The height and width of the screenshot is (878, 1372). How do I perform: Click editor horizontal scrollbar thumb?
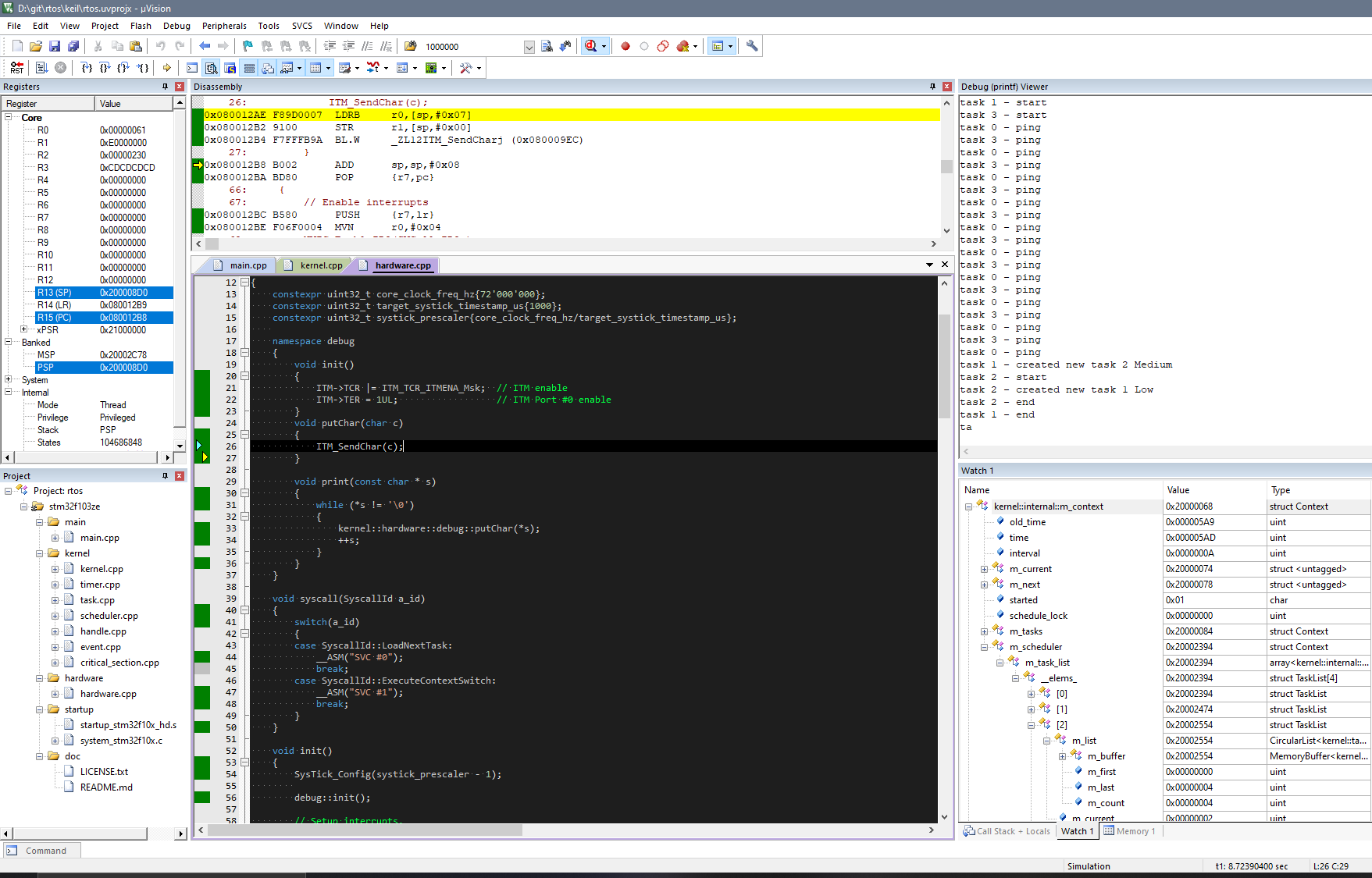click(365, 830)
